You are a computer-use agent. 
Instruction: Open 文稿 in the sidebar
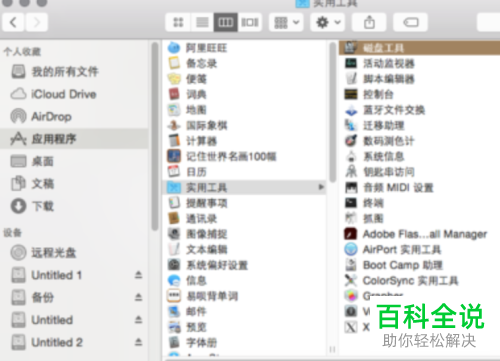(74, 184)
